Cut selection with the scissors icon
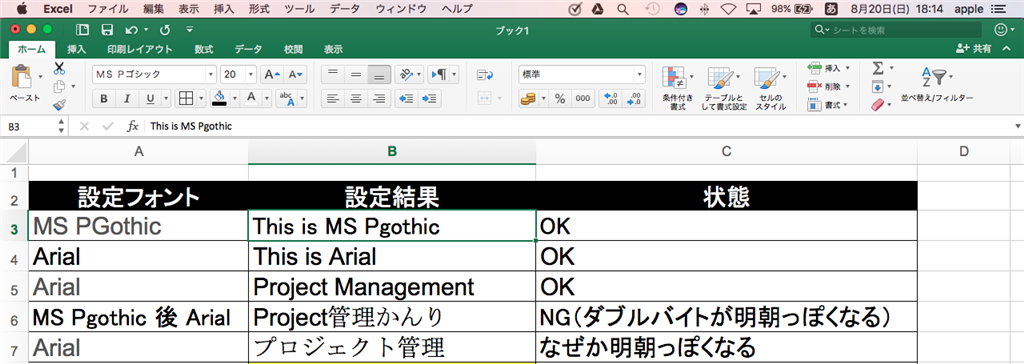 click(x=59, y=68)
